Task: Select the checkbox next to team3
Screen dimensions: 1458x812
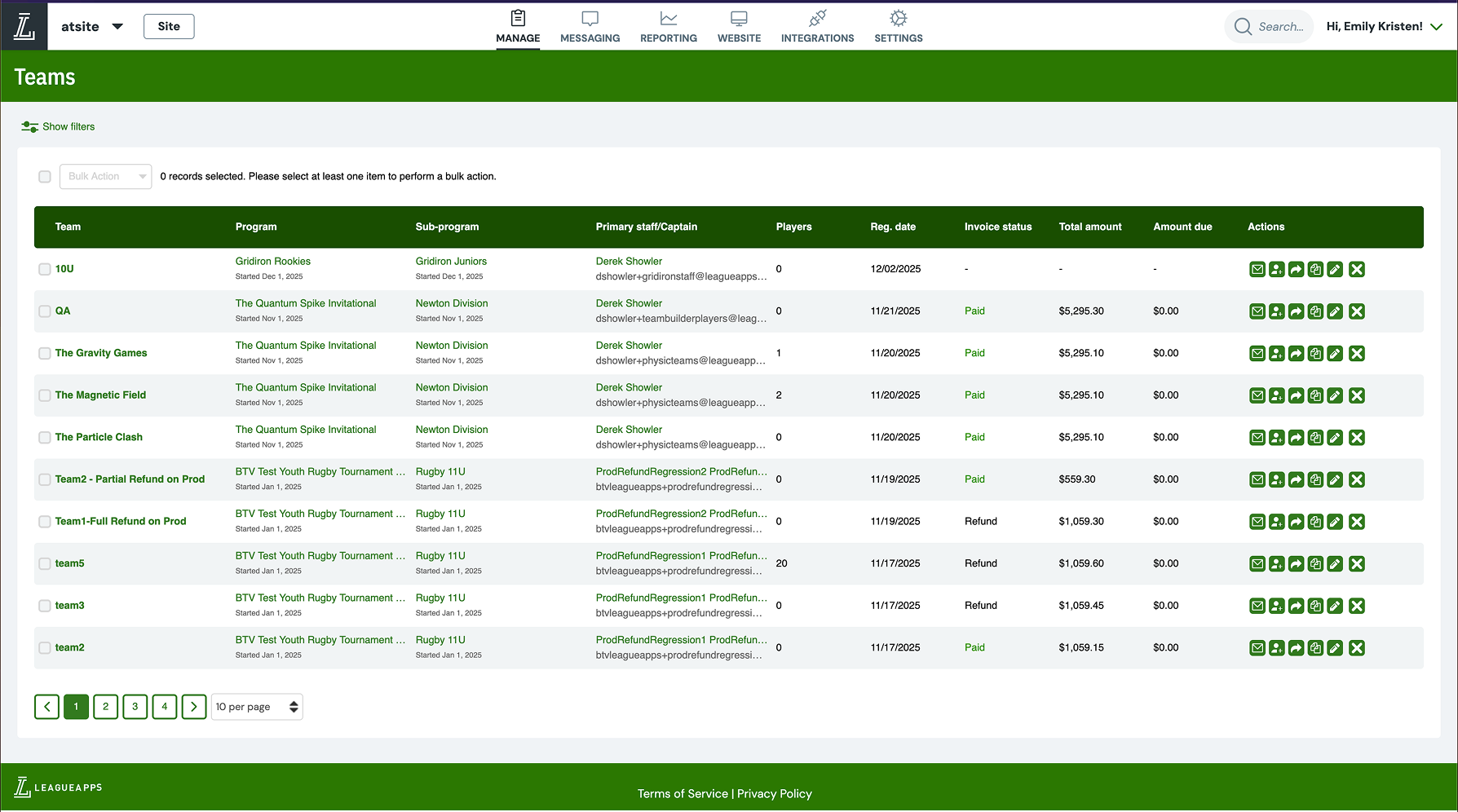Action: tap(45, 606)
